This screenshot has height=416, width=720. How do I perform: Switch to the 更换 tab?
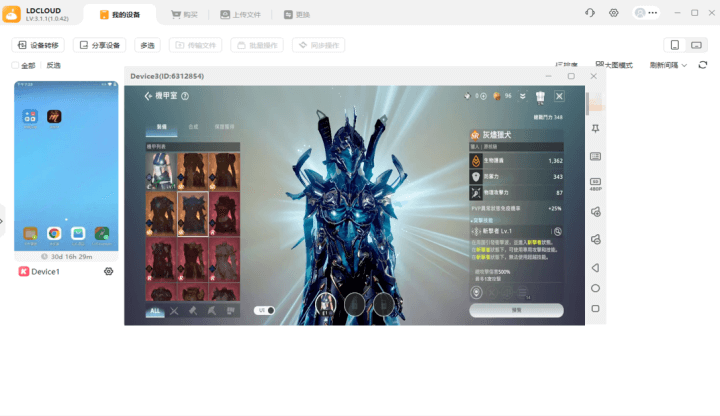[x=297, y=15]
